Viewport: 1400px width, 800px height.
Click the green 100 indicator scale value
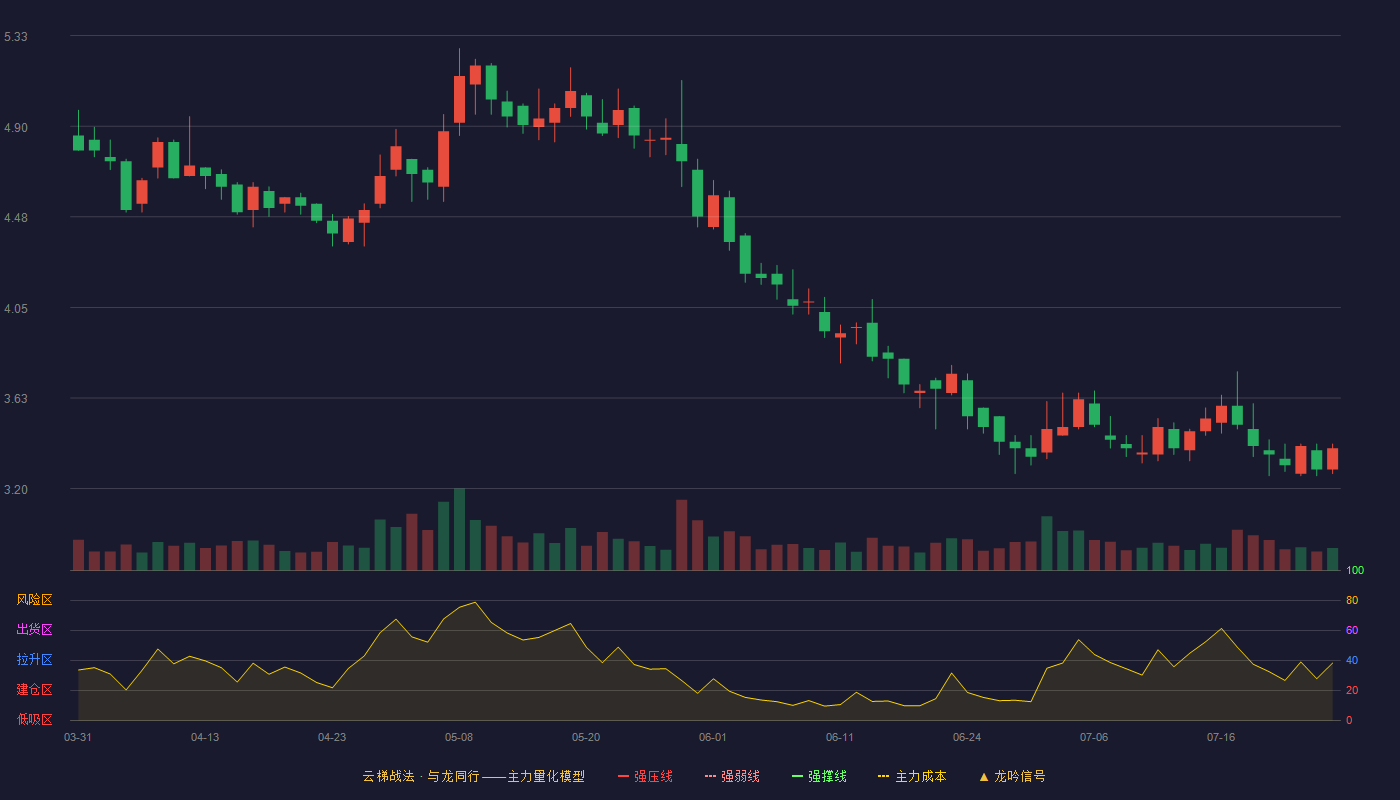pyautogui.click(x=1355, y=570)
